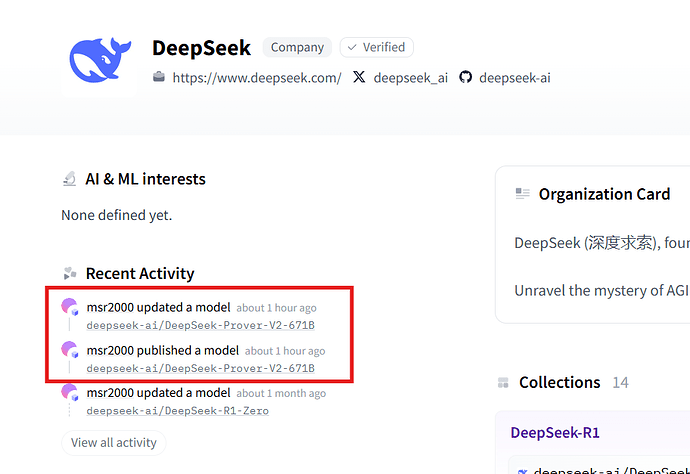690x474 pixels.
Task: Click 'None defined yet.' text
Action: point(117,215)
